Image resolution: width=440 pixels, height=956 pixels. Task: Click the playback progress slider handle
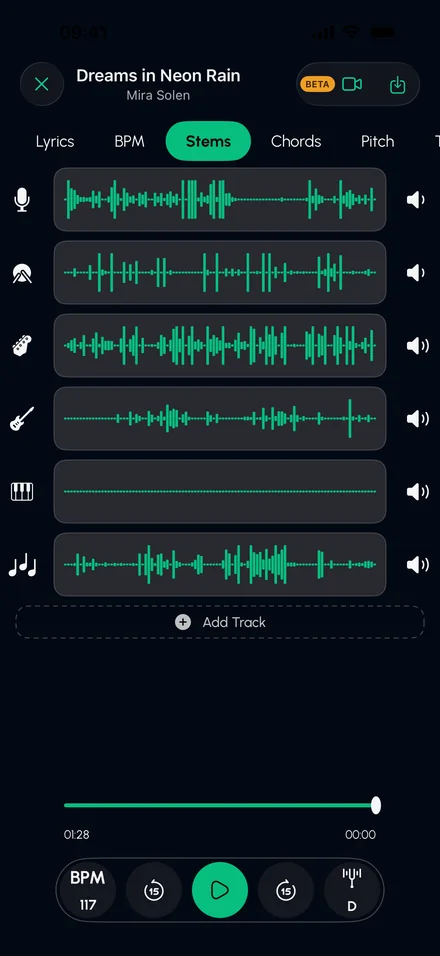(376, 805)
